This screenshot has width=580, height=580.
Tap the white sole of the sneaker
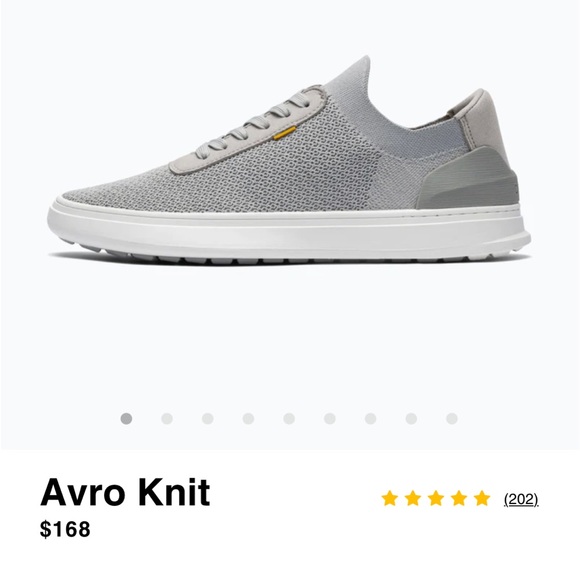(x=289, y=233)
